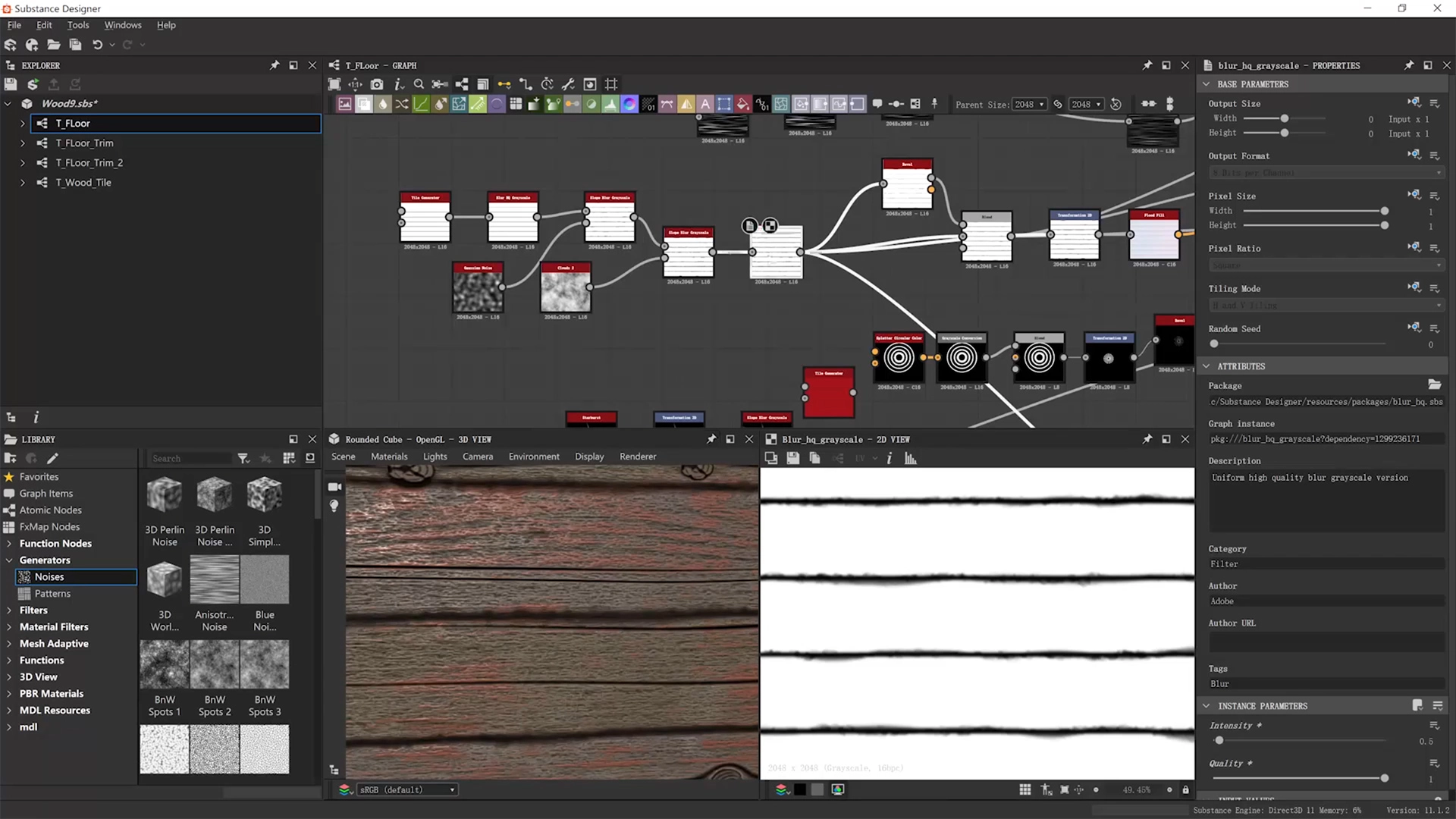This screenshot has width=1456, height=819.
Task: Click the Blend node icon in node toolbar
Action: click(x=364, y=105)
